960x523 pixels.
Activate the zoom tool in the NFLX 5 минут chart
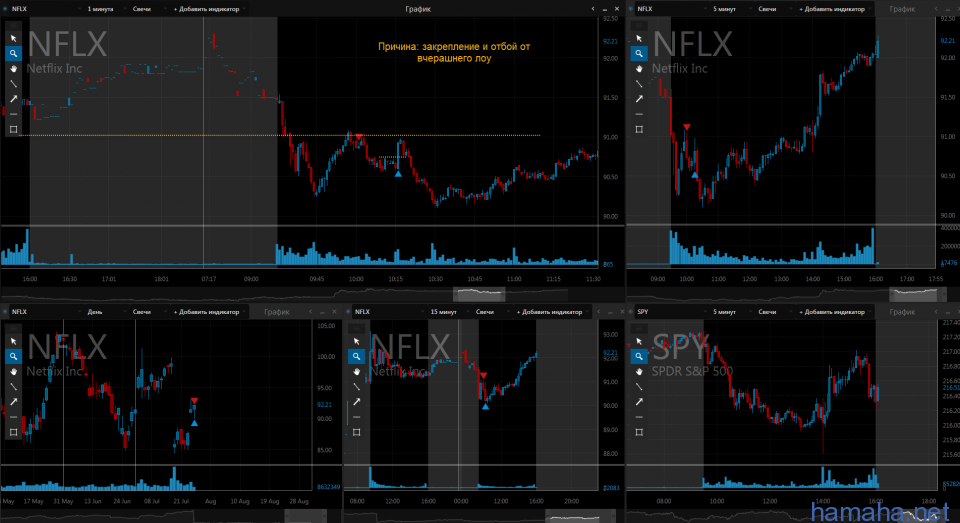[x=639, y=53]
